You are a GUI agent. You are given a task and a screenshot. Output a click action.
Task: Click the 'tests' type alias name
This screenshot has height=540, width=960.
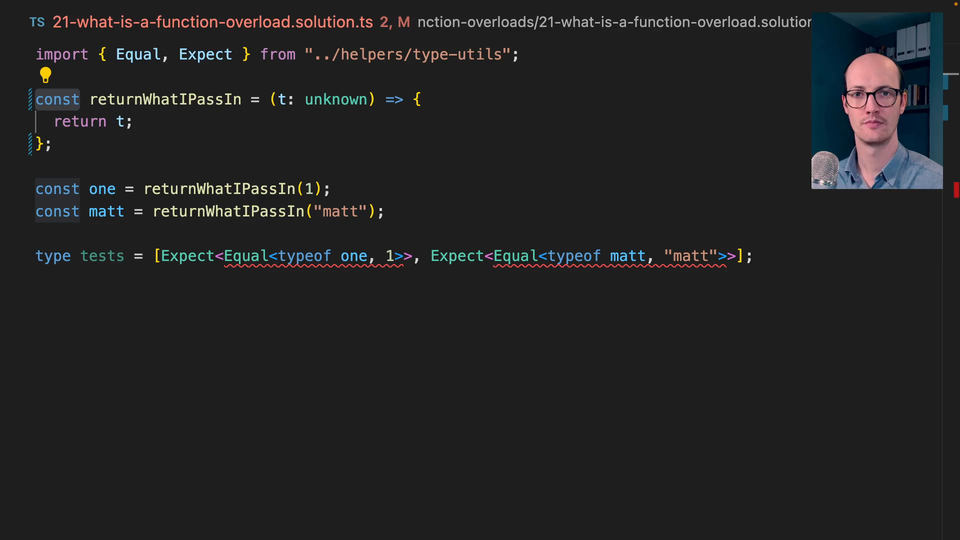(102, 256)
